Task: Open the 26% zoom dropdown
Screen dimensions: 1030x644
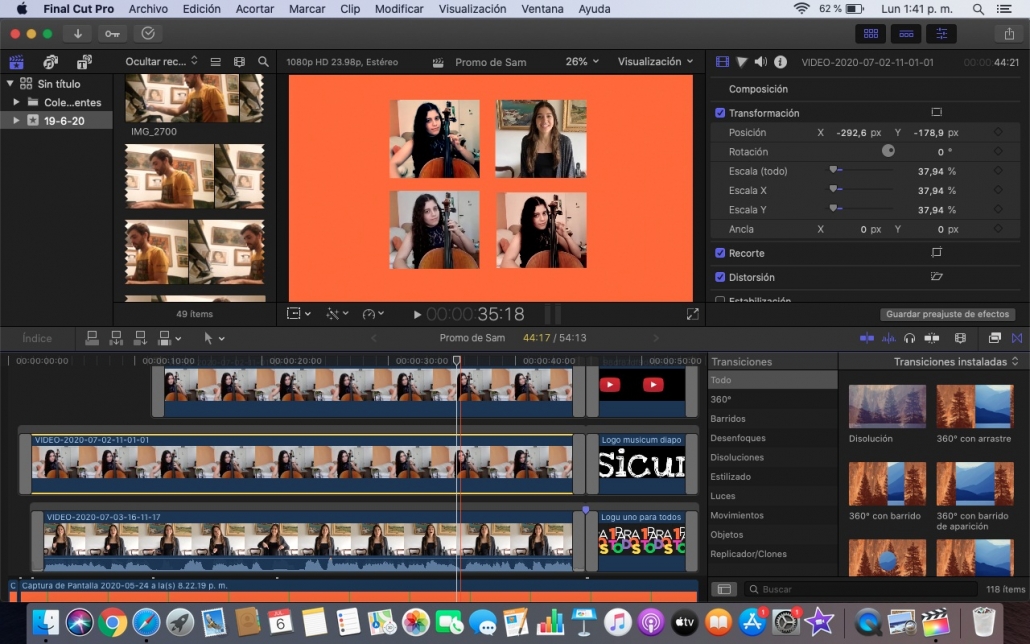Action: click(582, 62)
